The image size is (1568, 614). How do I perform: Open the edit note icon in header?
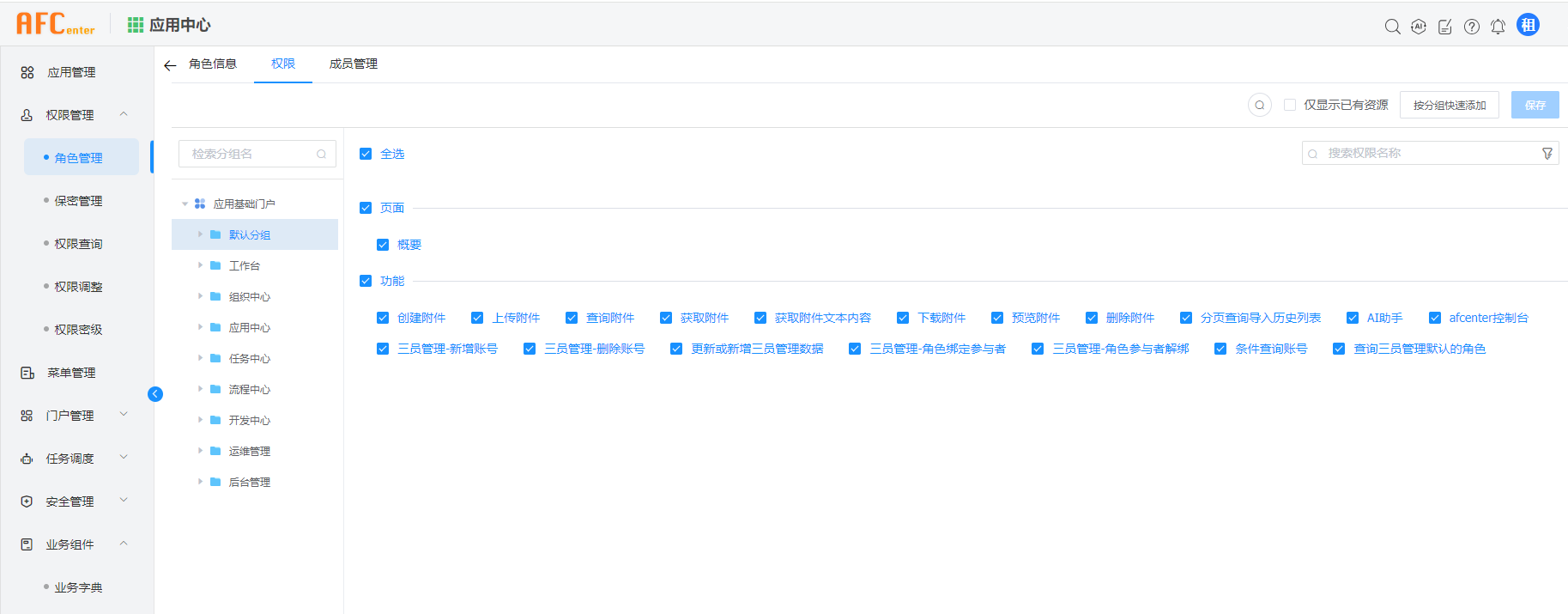pyautogui.click(x=1445, y=27)
